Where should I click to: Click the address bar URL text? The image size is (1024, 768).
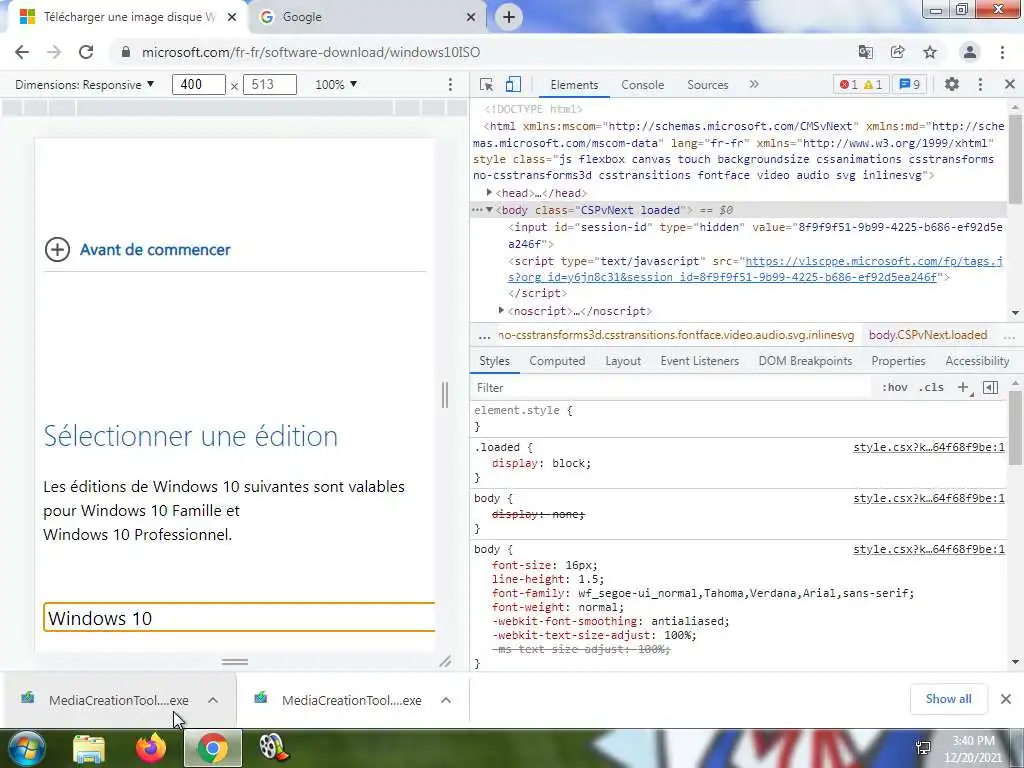point(311,52)
